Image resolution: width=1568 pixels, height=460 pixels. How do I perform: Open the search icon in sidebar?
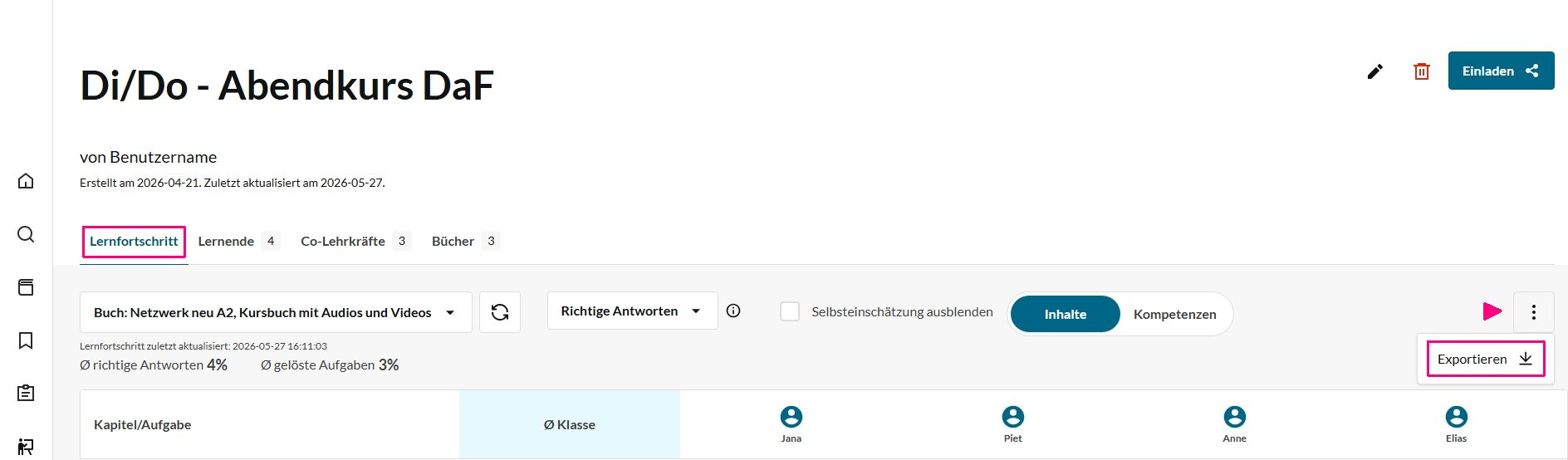coord(26,234)
